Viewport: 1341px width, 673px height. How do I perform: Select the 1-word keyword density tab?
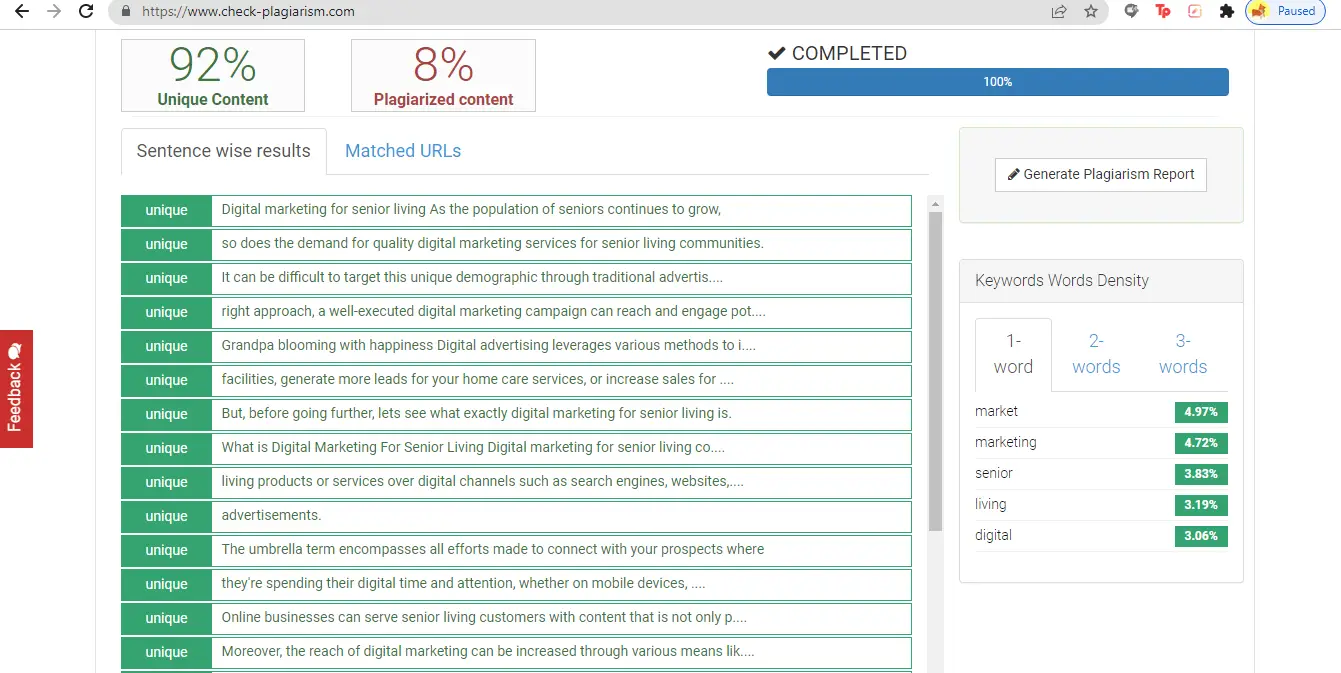click(x=1012, y=354)
